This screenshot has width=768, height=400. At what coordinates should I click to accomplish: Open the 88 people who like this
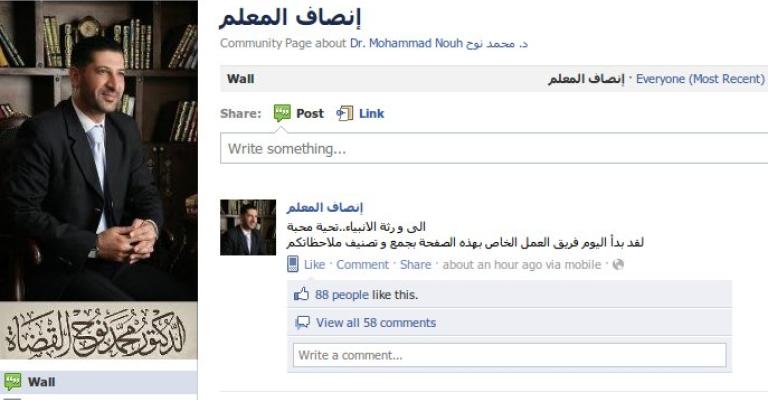(x=341, y=295)
